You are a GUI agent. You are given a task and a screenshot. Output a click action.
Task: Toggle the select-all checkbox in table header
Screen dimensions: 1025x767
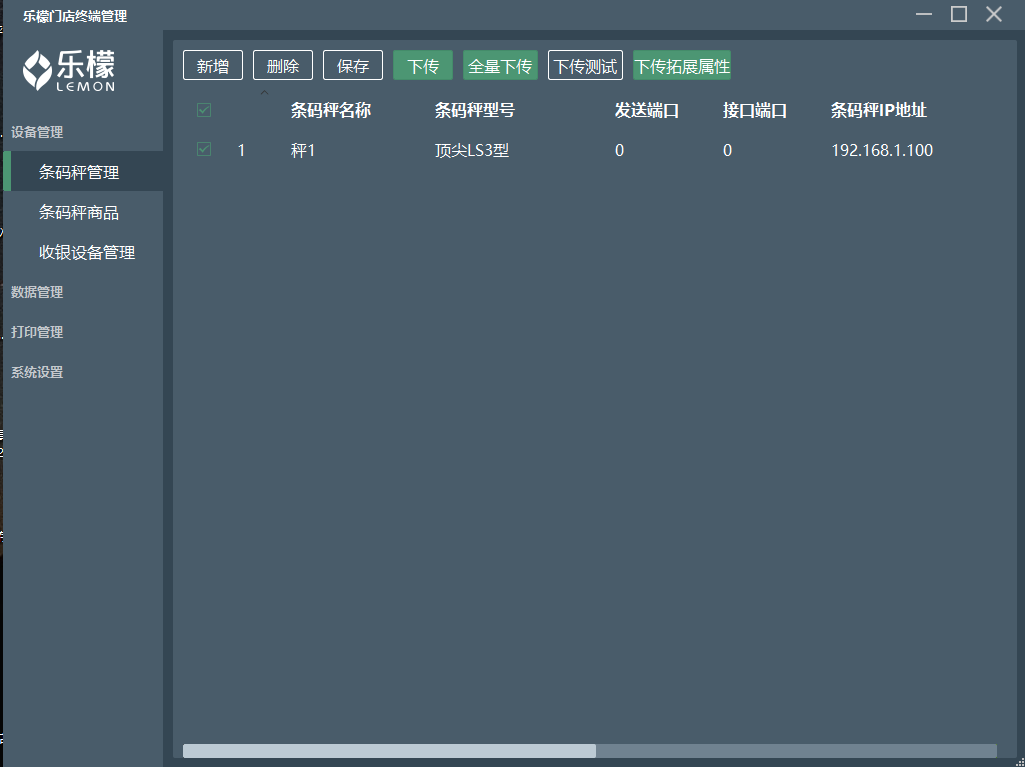point(204,110)
